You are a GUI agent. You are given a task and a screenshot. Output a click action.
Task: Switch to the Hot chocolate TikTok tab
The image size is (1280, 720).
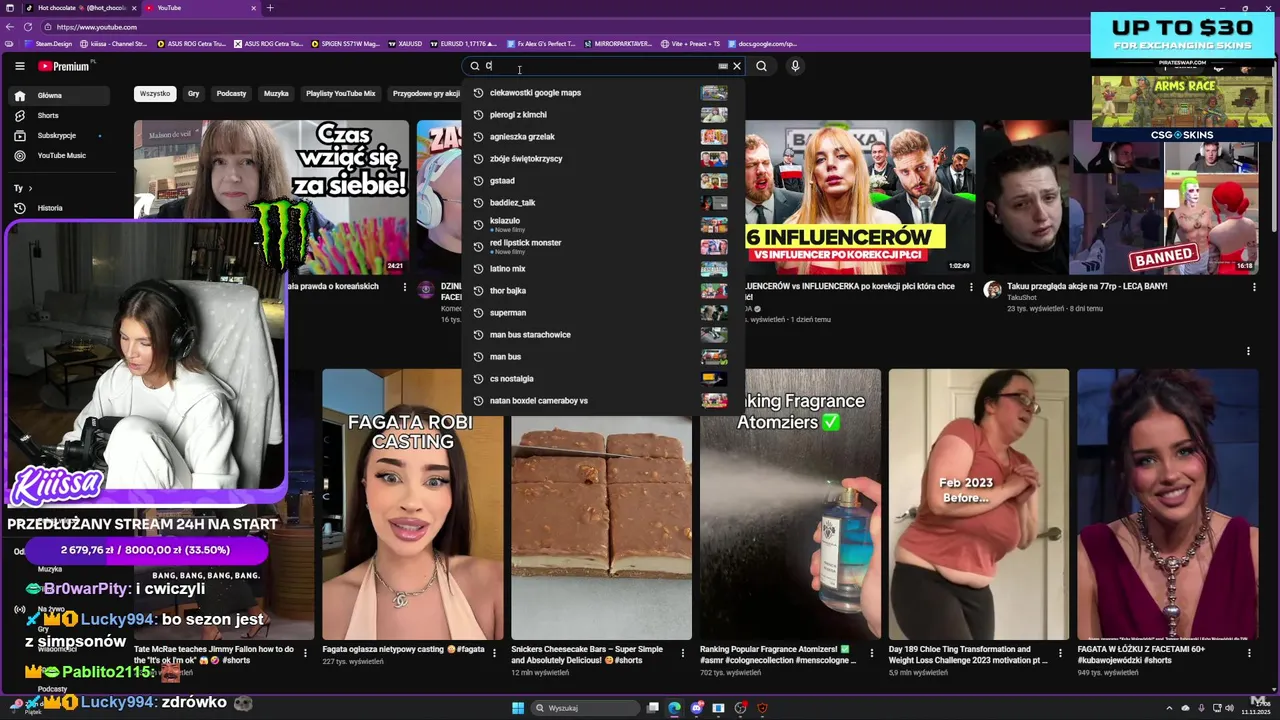tap(80, 8)
